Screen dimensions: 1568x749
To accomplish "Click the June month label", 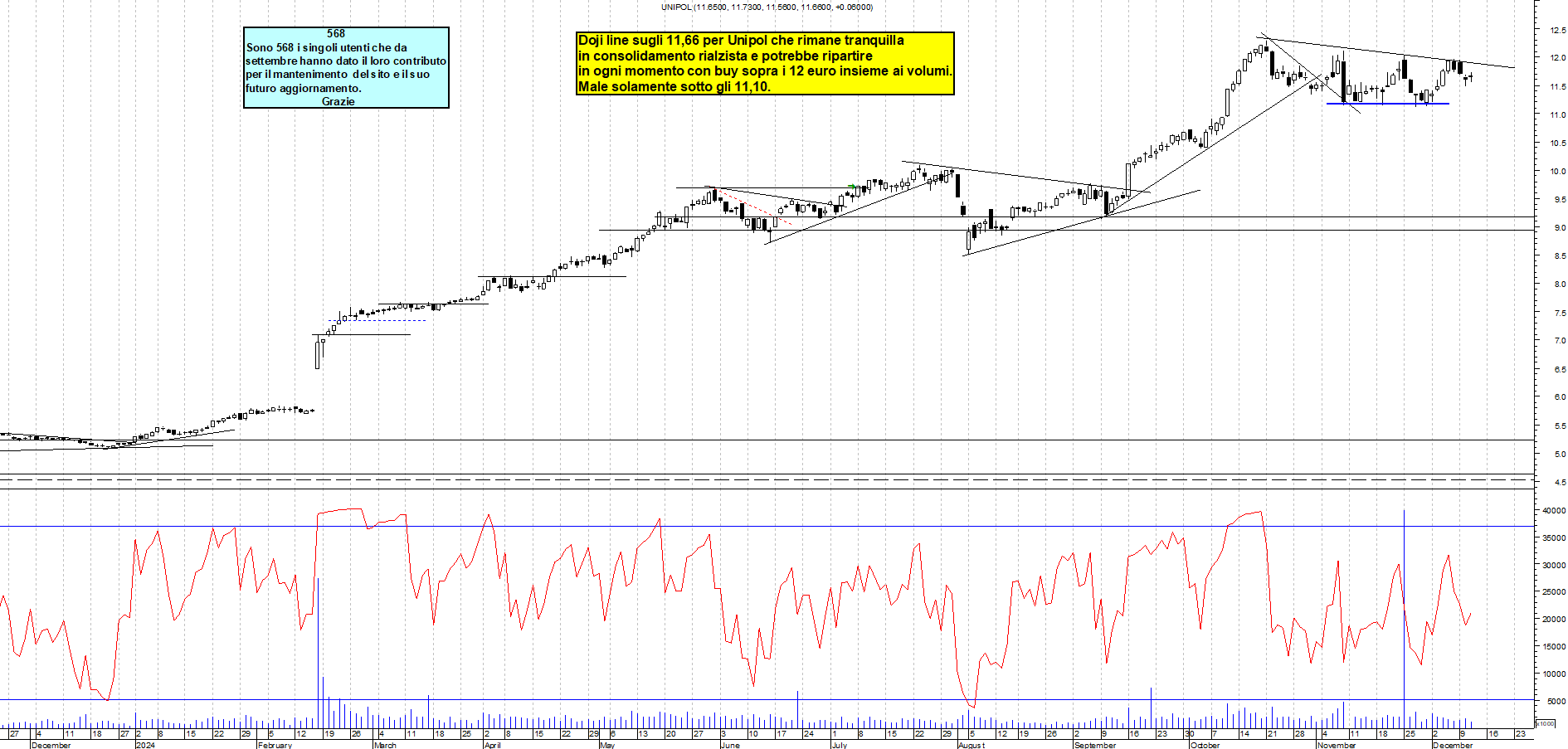I will (730, 745).
